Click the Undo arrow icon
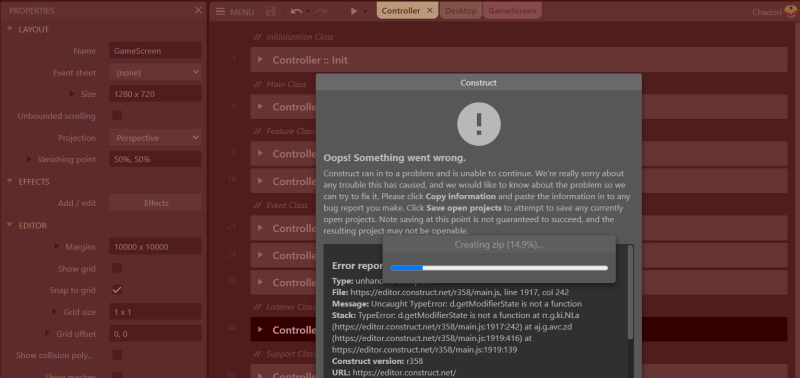The height and width of the screenshot is (378, 800). 296,11
